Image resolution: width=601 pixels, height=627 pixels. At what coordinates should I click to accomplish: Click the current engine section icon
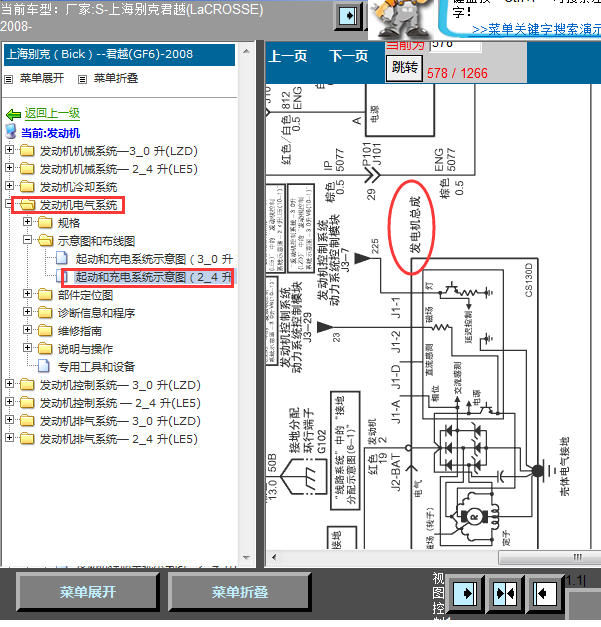point(11,132)
